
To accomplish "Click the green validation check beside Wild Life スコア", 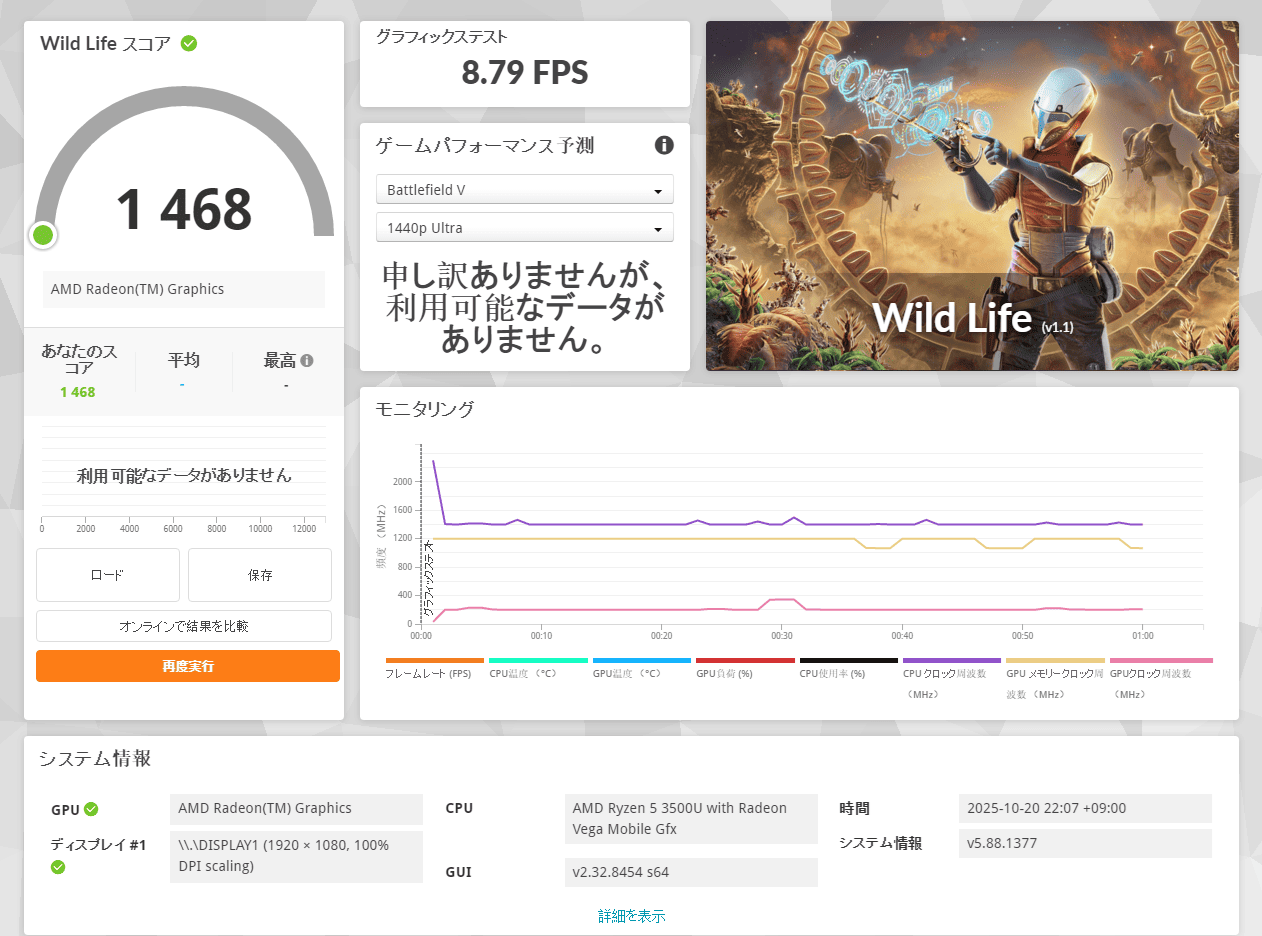I will [189, 43].
